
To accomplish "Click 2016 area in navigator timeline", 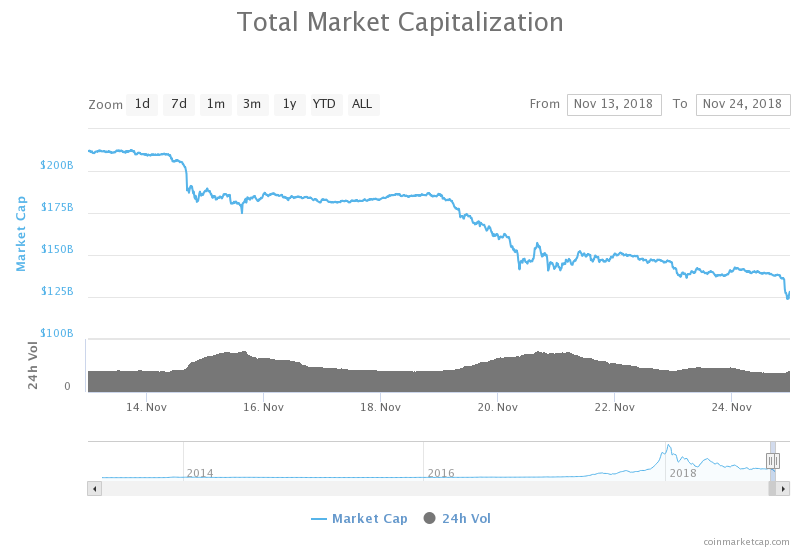I will pos(441,472).
